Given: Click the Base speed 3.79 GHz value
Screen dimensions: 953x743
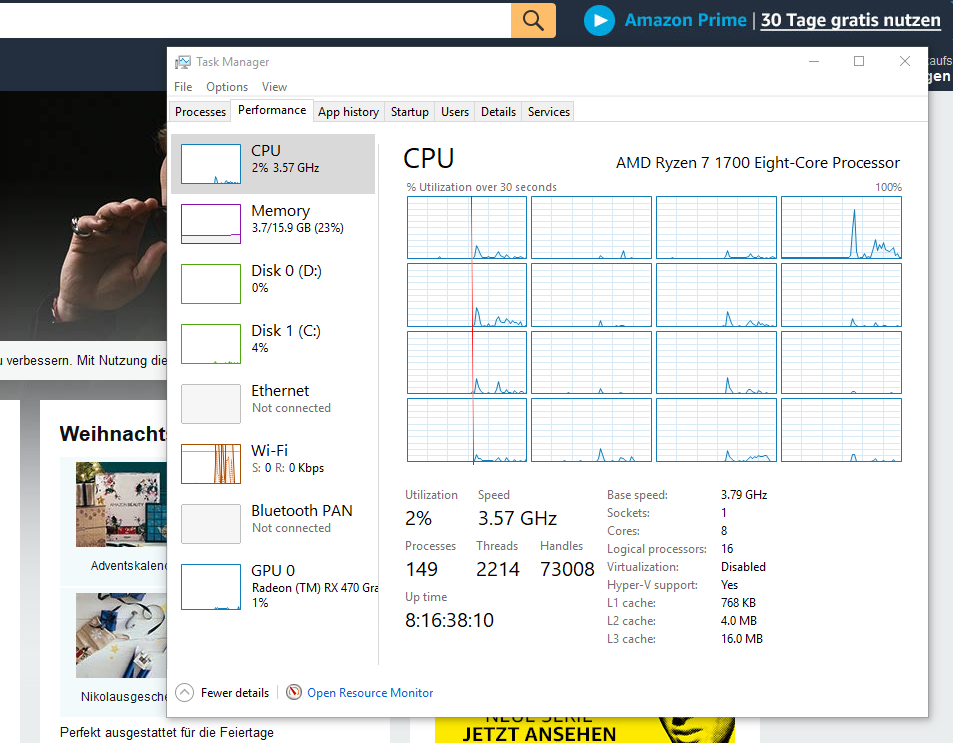Looking at the screenshot, I should tap(744, 495).
